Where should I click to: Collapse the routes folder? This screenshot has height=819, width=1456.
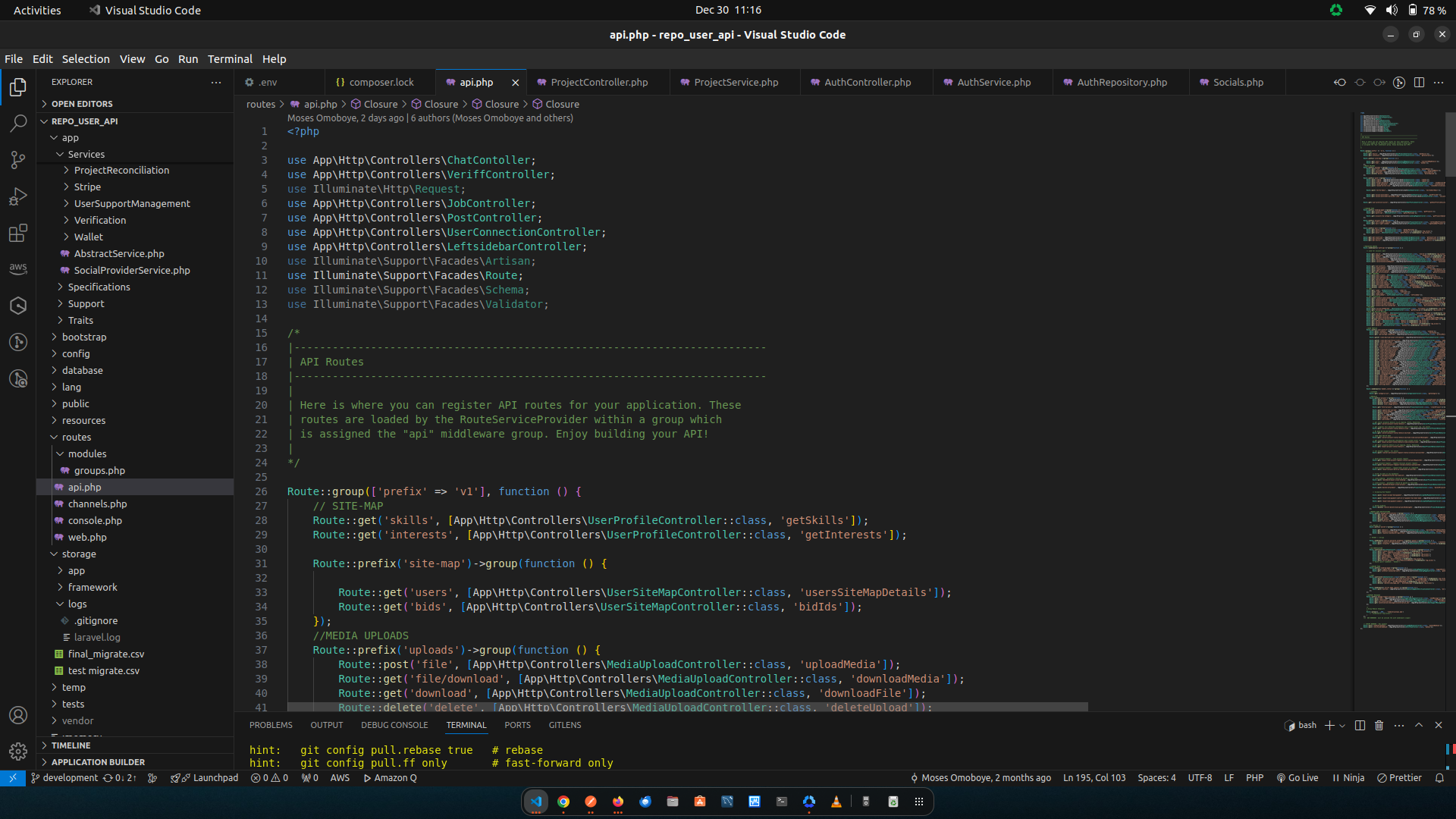76,437
